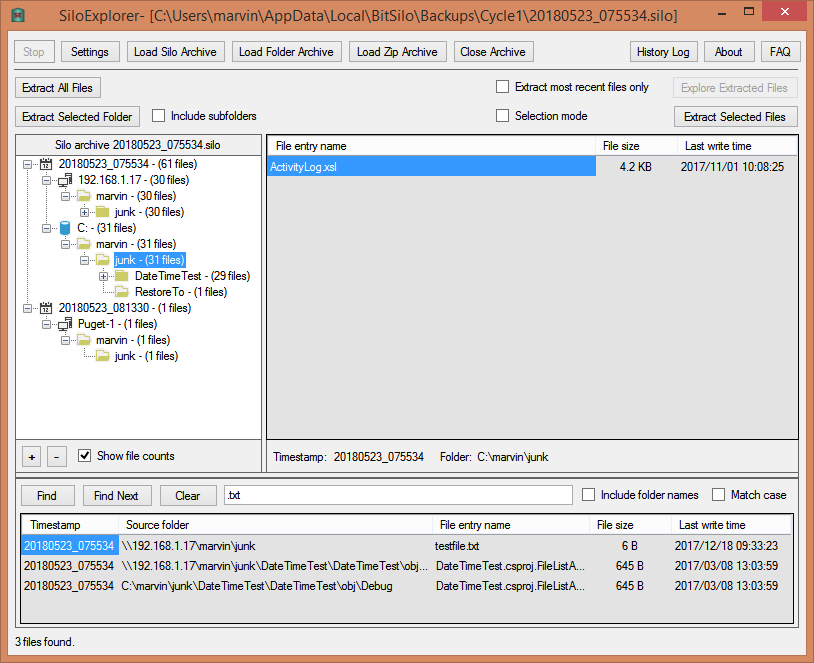The height and width of the screenshot is (663, 814).
Task: Click Load Zip Archive
Action: [398, 52]
